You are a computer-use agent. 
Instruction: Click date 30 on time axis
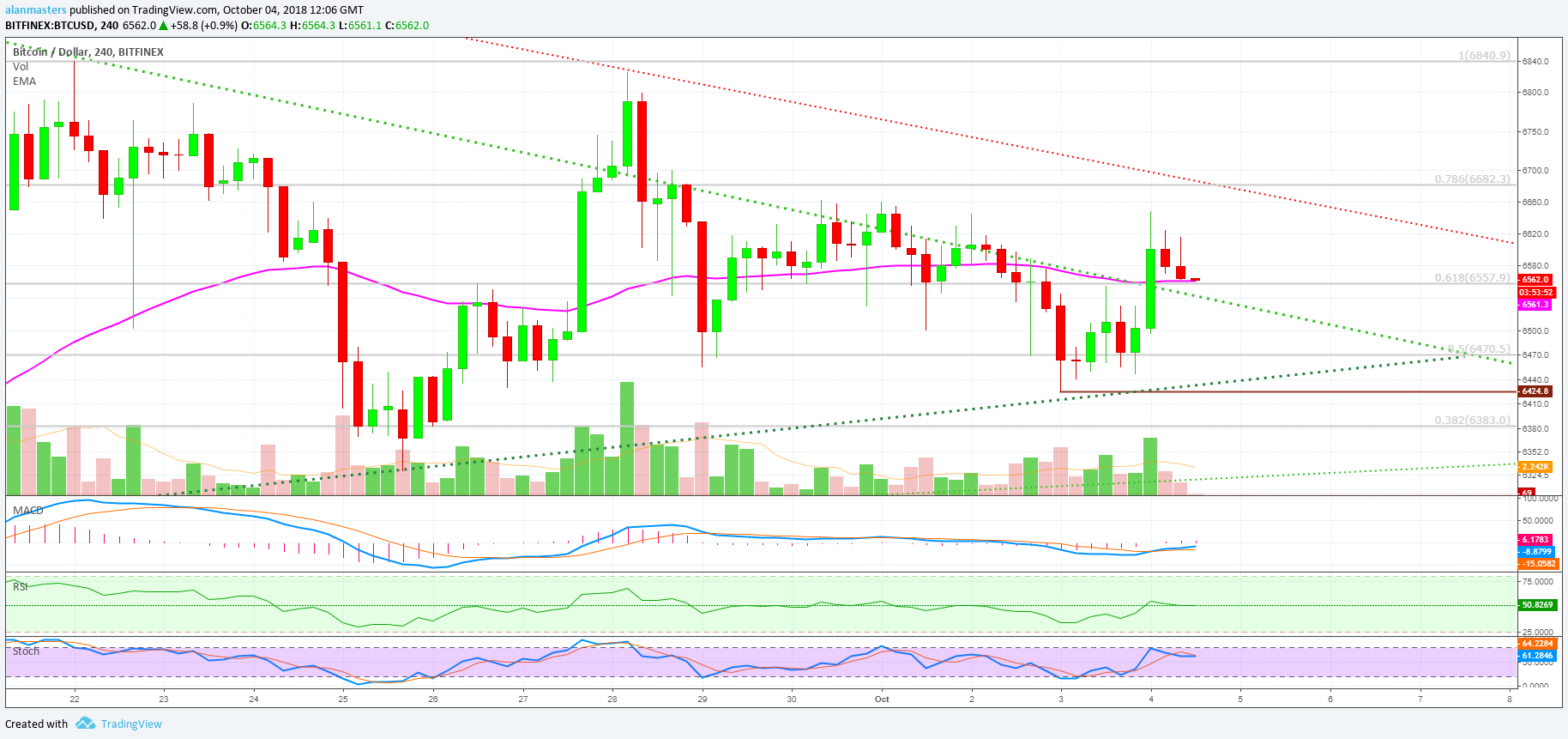coord(792,699)
